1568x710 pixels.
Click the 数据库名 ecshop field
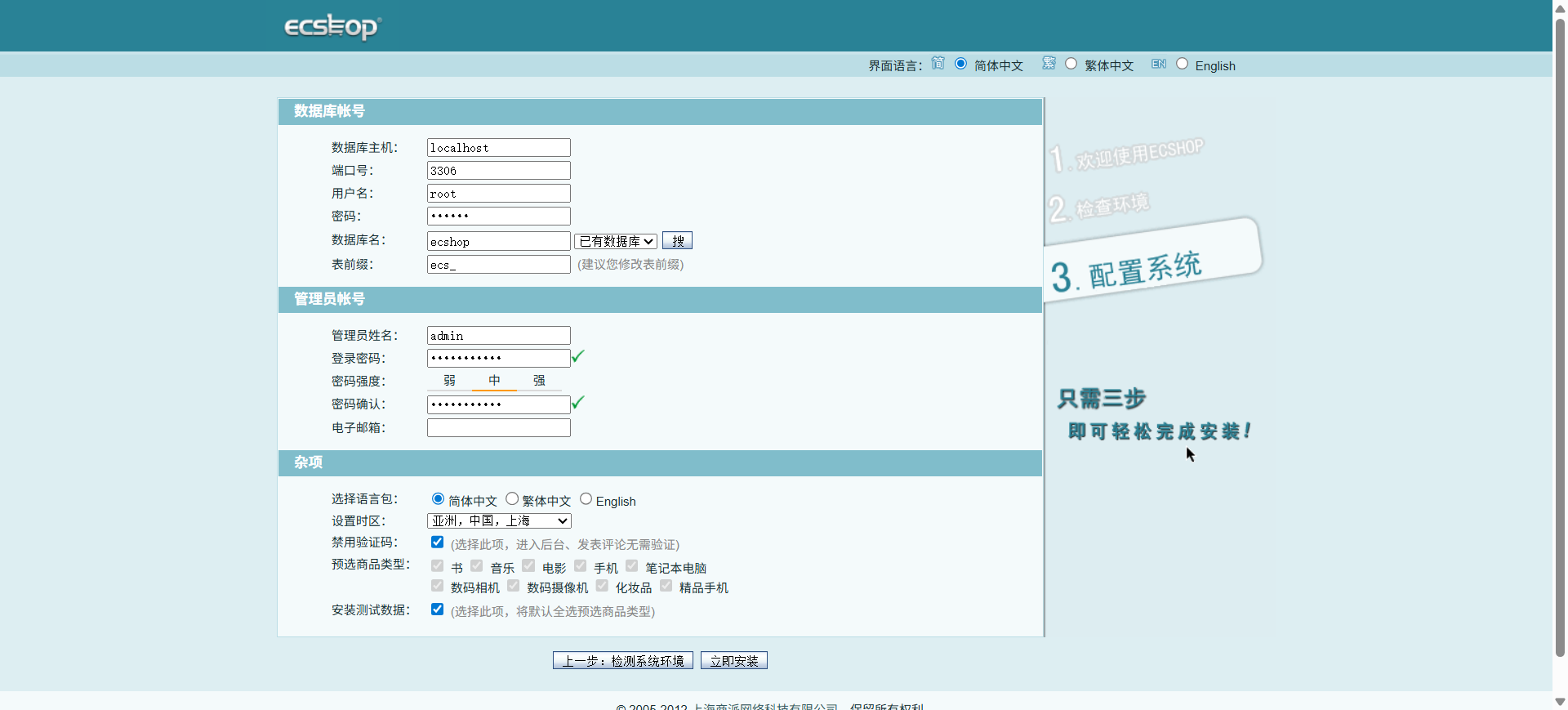[x=499, y=241]
